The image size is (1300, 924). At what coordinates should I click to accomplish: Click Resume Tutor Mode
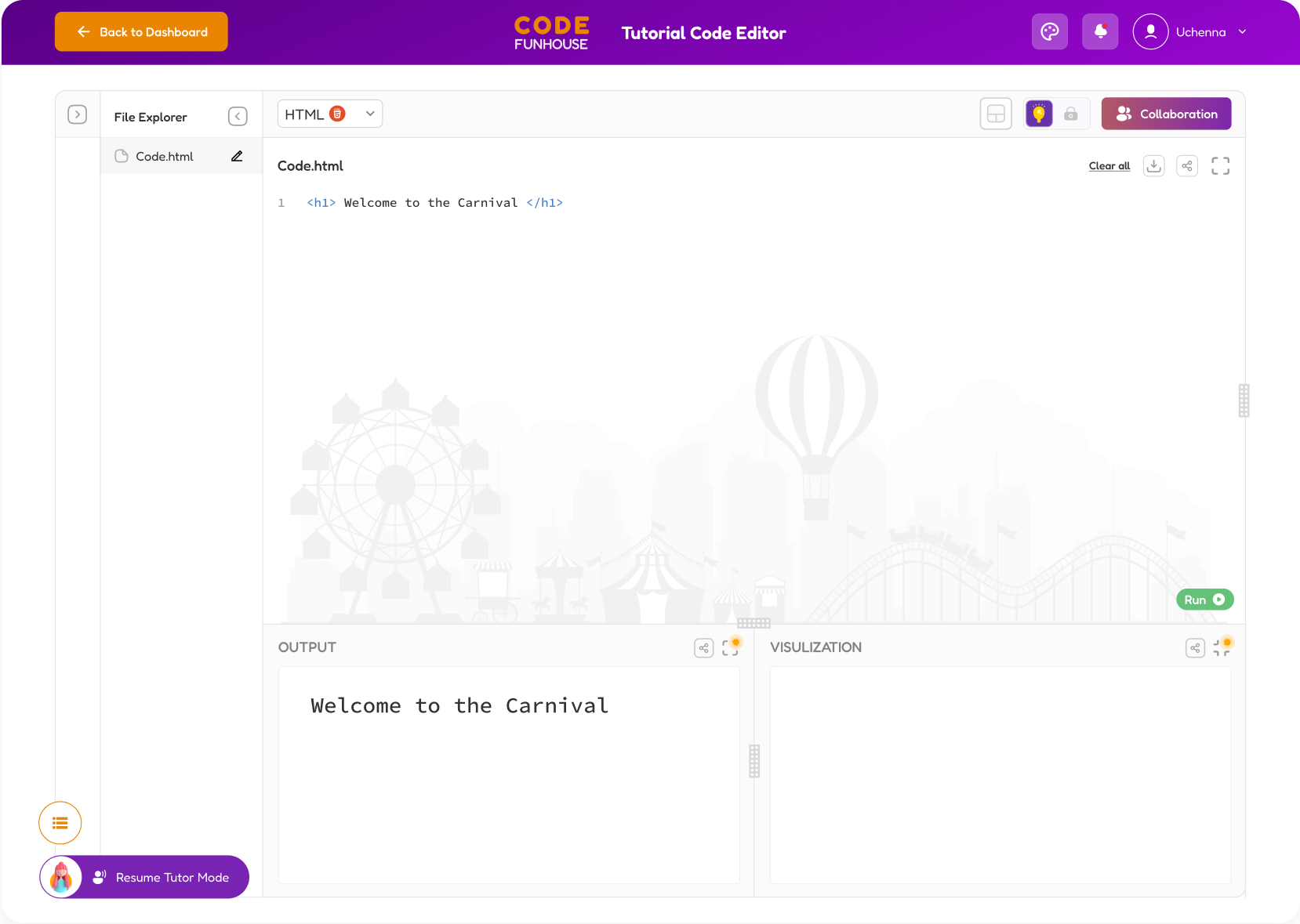(x=144, y=877)
